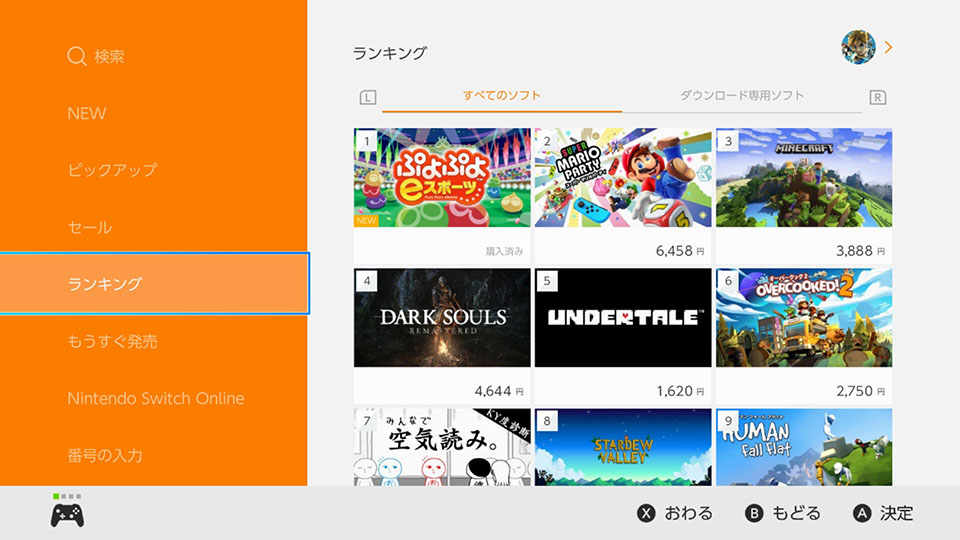This screenshot has height=540, width=960.
Task: Click the おわる button label
Action: pos(689,513)
